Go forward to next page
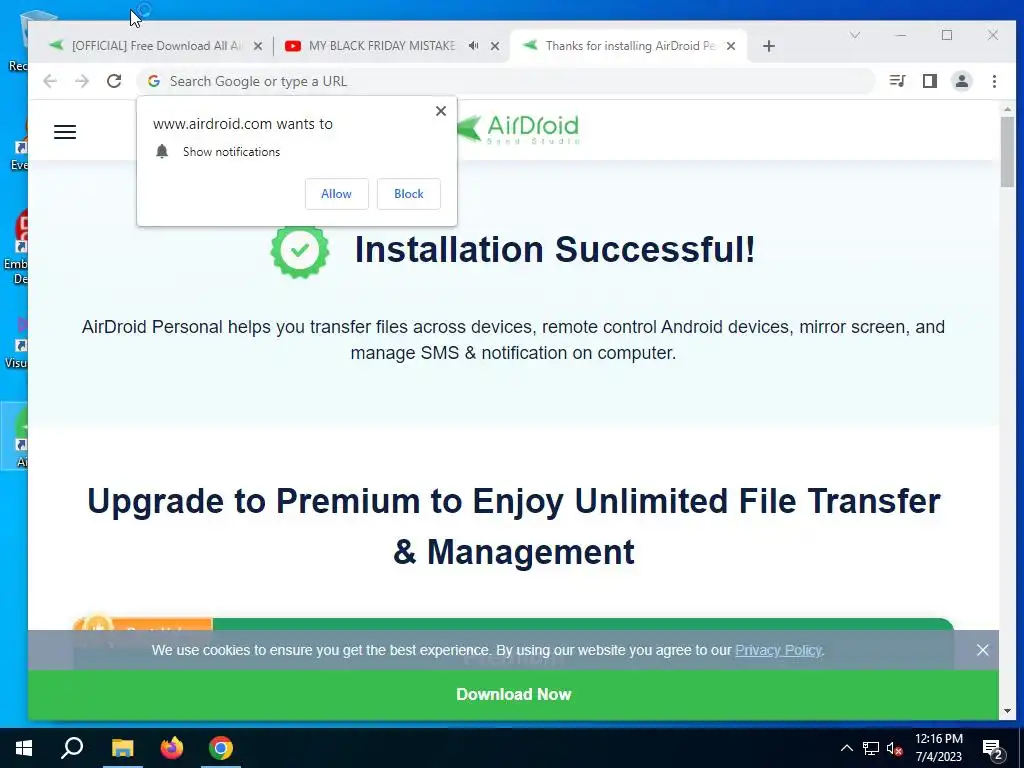The image size is (1024, 768). click(x=82, y=81)
